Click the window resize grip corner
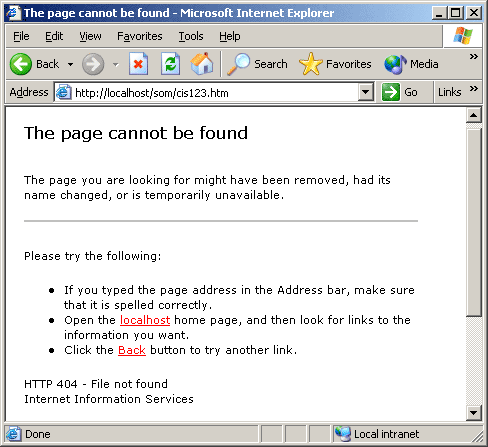The width and height of the screenshot is (488, 447). pyautogui.click(x=477, y=436)
